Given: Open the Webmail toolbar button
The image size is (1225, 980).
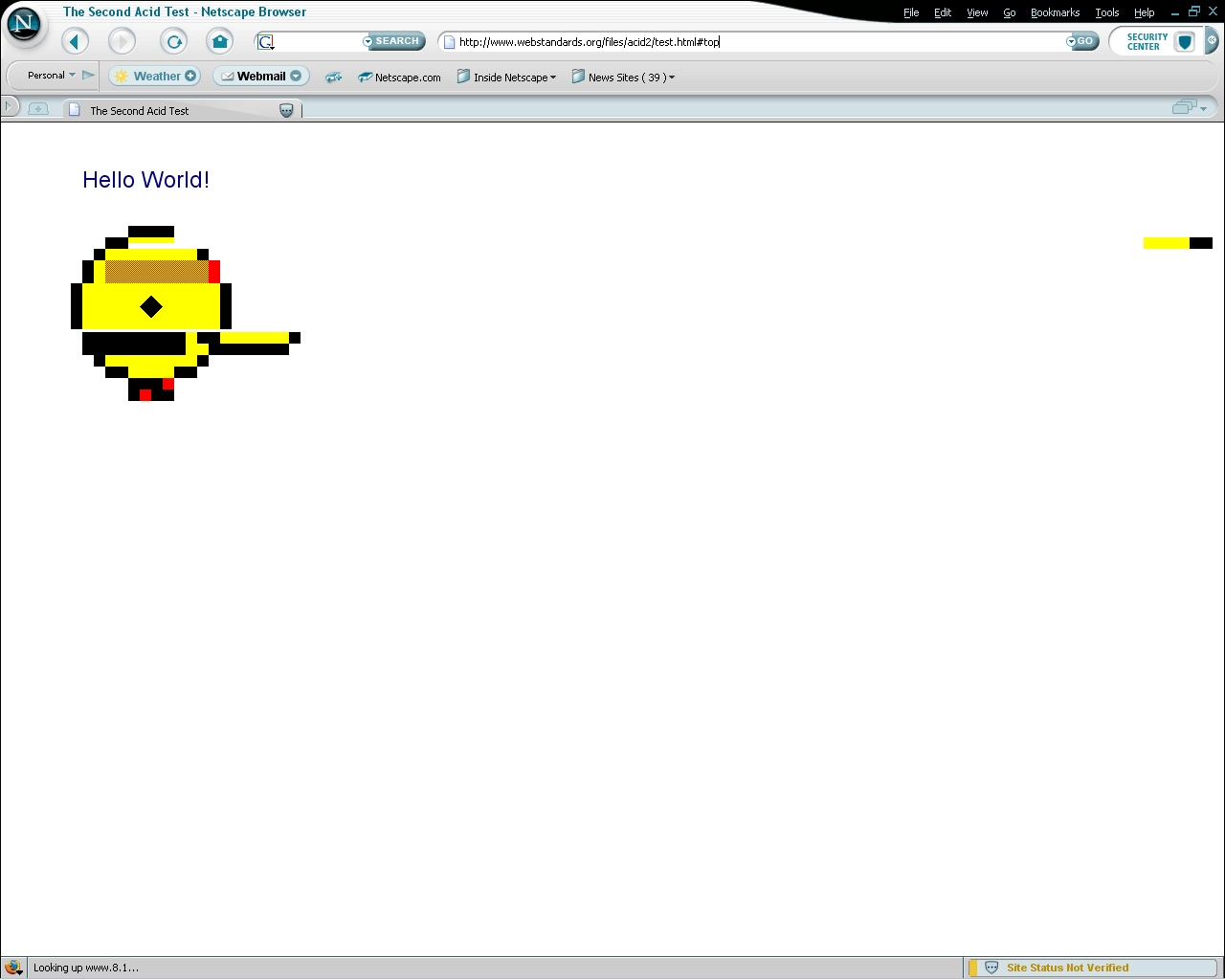Looking at the screenshot, I should coord(260,76).
